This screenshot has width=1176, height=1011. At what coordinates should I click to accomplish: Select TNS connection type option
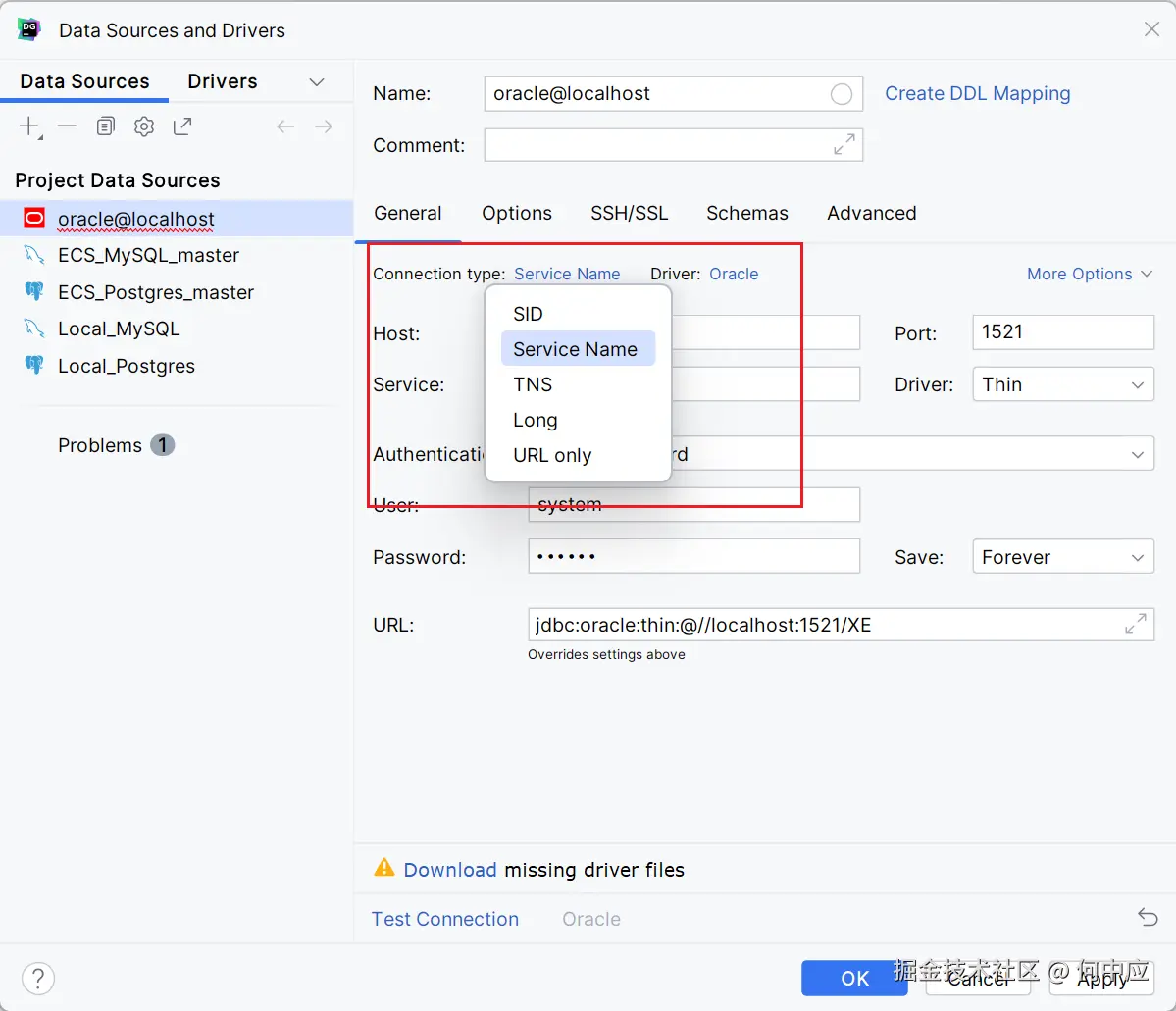point(533,384)
